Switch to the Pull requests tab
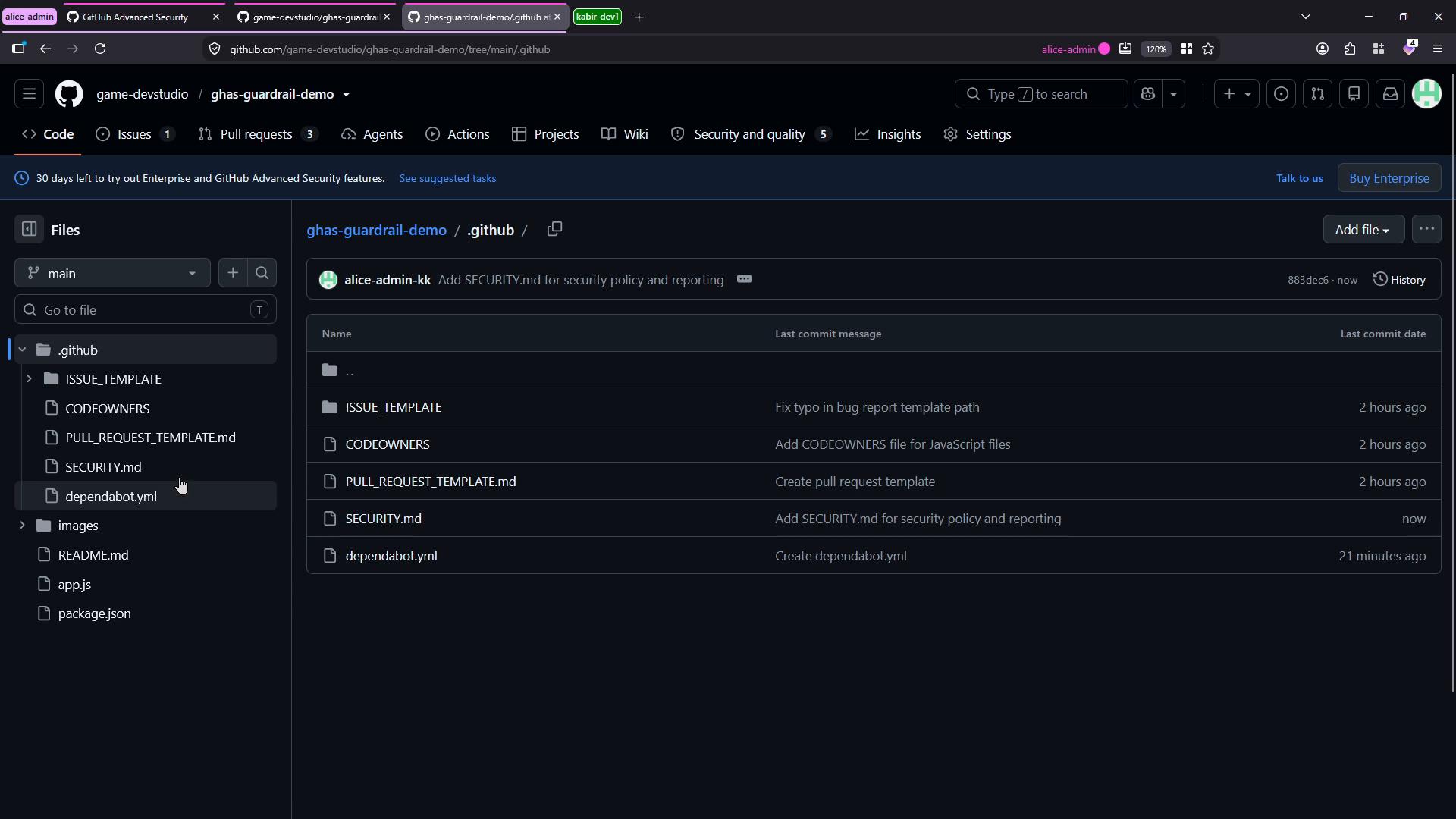1456x819 pixels. (257, 134)
